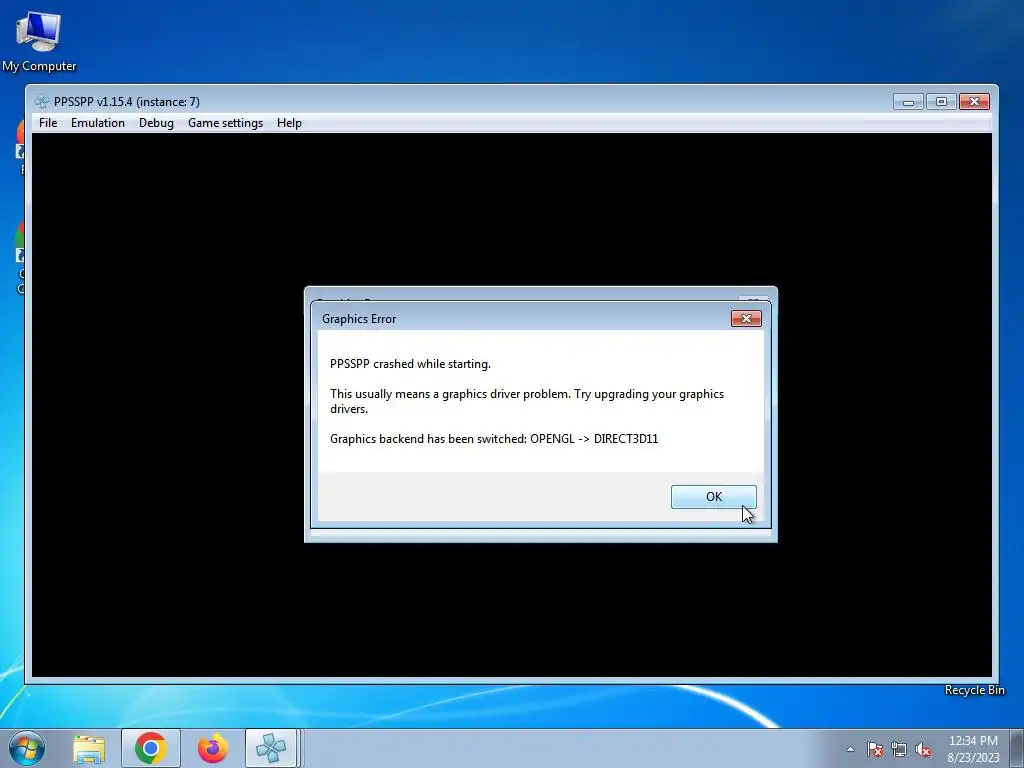Switch to PPSSPP taskbar button
The image size is (1024, 768).
pyautogui.click(x=272, y=748)
